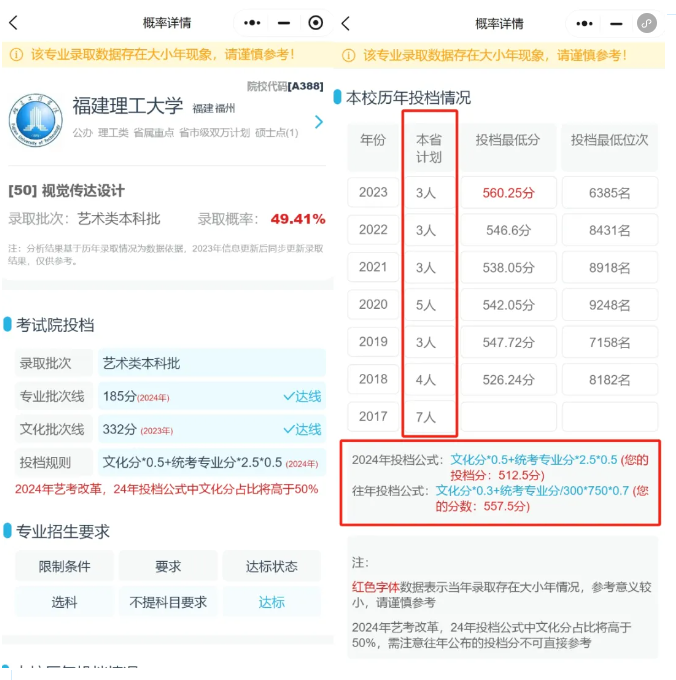Screen dimensions: 676x680
Task: Tap 8182名 rank cell
Action: 610,379
